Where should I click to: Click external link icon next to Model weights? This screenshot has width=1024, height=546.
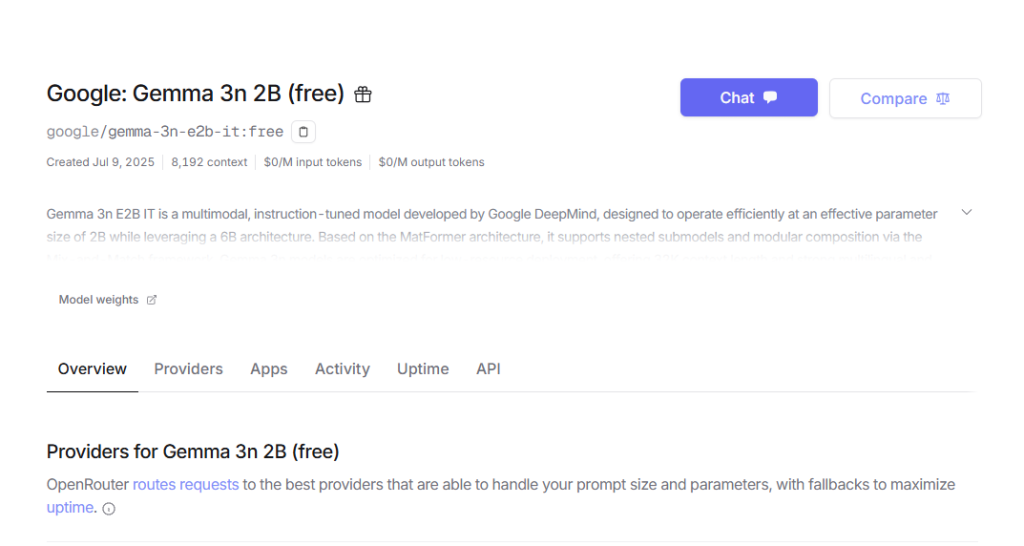click(152, 300)
